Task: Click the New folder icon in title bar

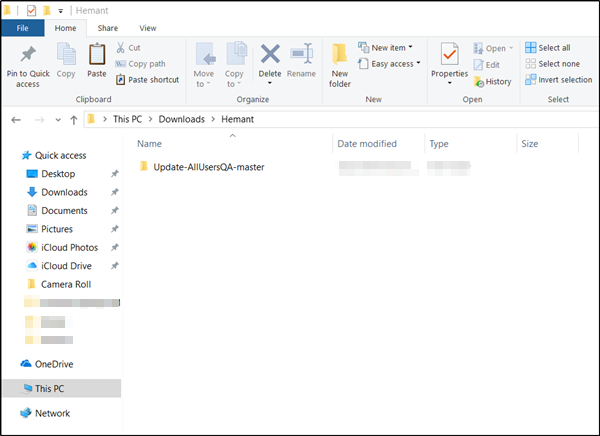Action: pos(47,10)
